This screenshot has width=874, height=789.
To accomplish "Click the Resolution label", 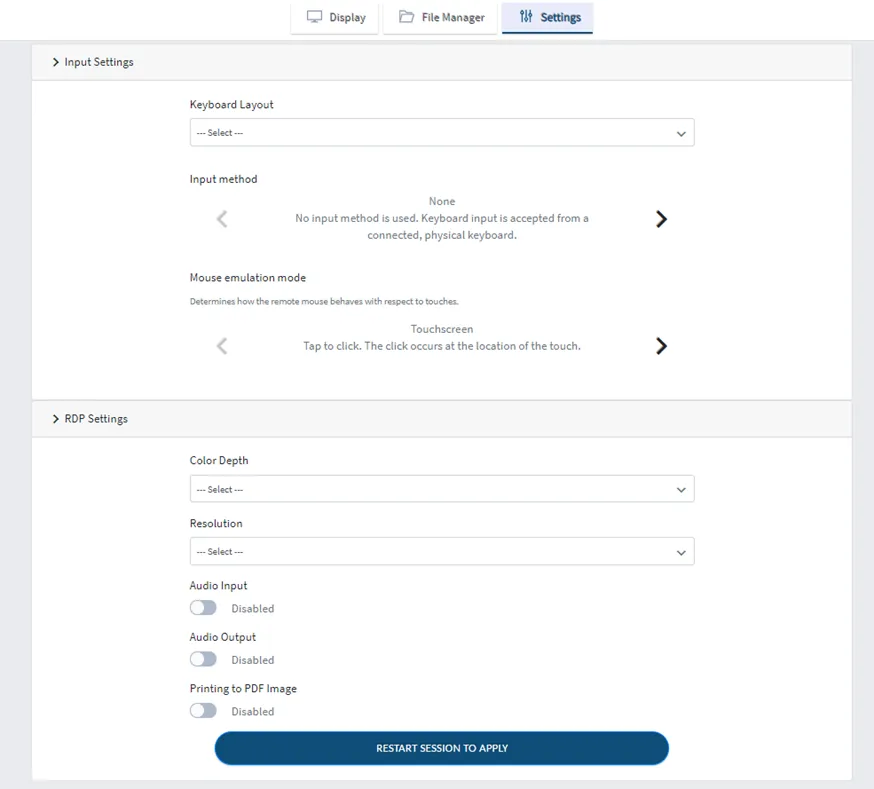I will click(216, 523).
